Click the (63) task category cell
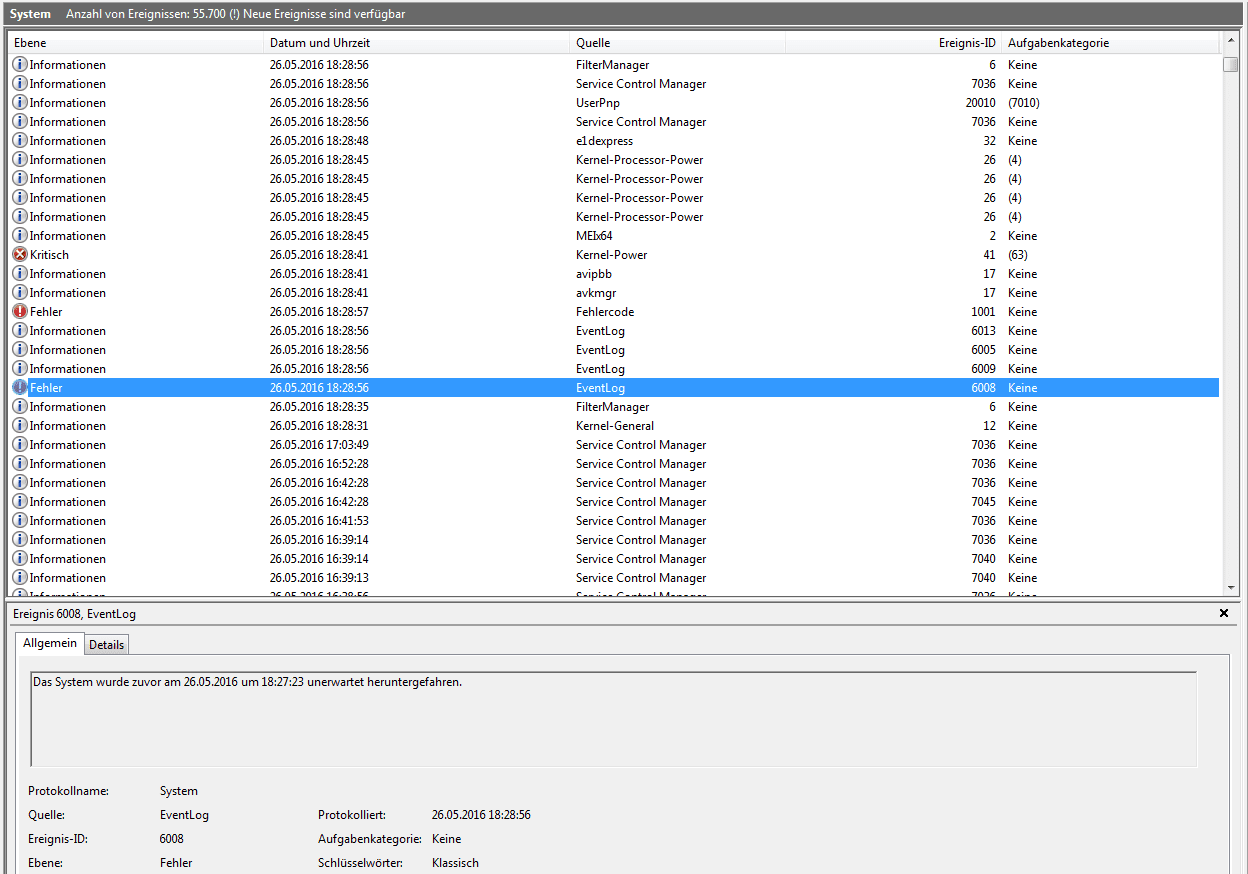1248x874 pixels. coord(1018,255)
